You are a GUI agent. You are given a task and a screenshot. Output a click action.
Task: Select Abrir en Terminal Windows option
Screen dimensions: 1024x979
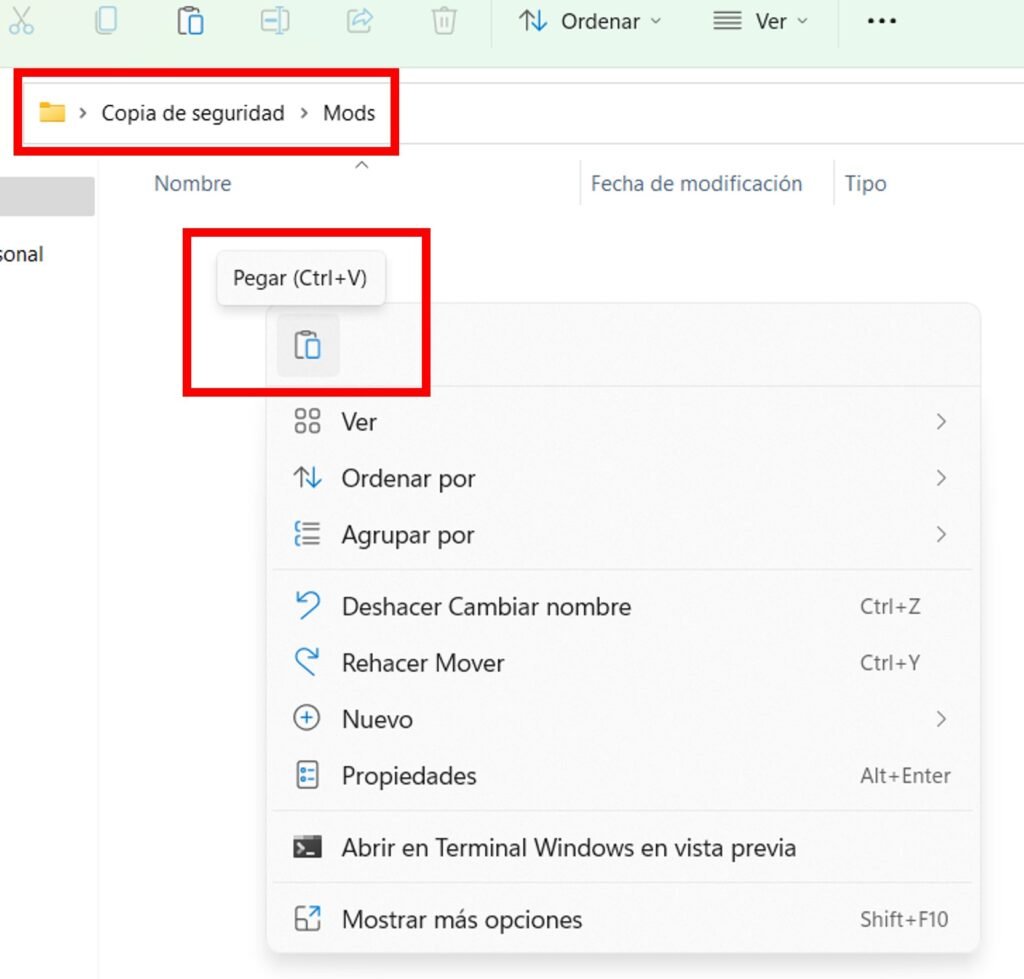(568, 848)
